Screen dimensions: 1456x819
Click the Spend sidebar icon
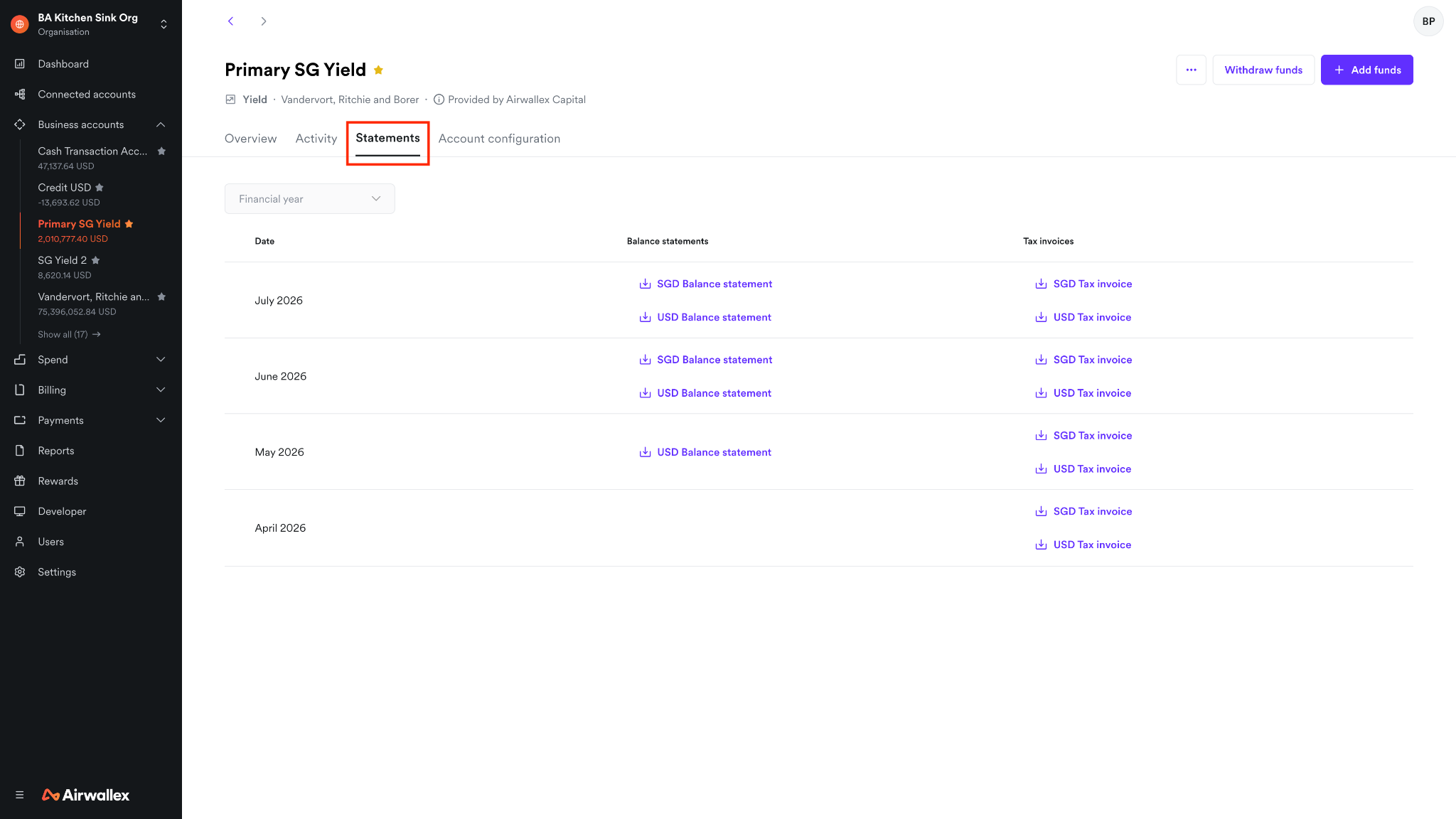20,360
